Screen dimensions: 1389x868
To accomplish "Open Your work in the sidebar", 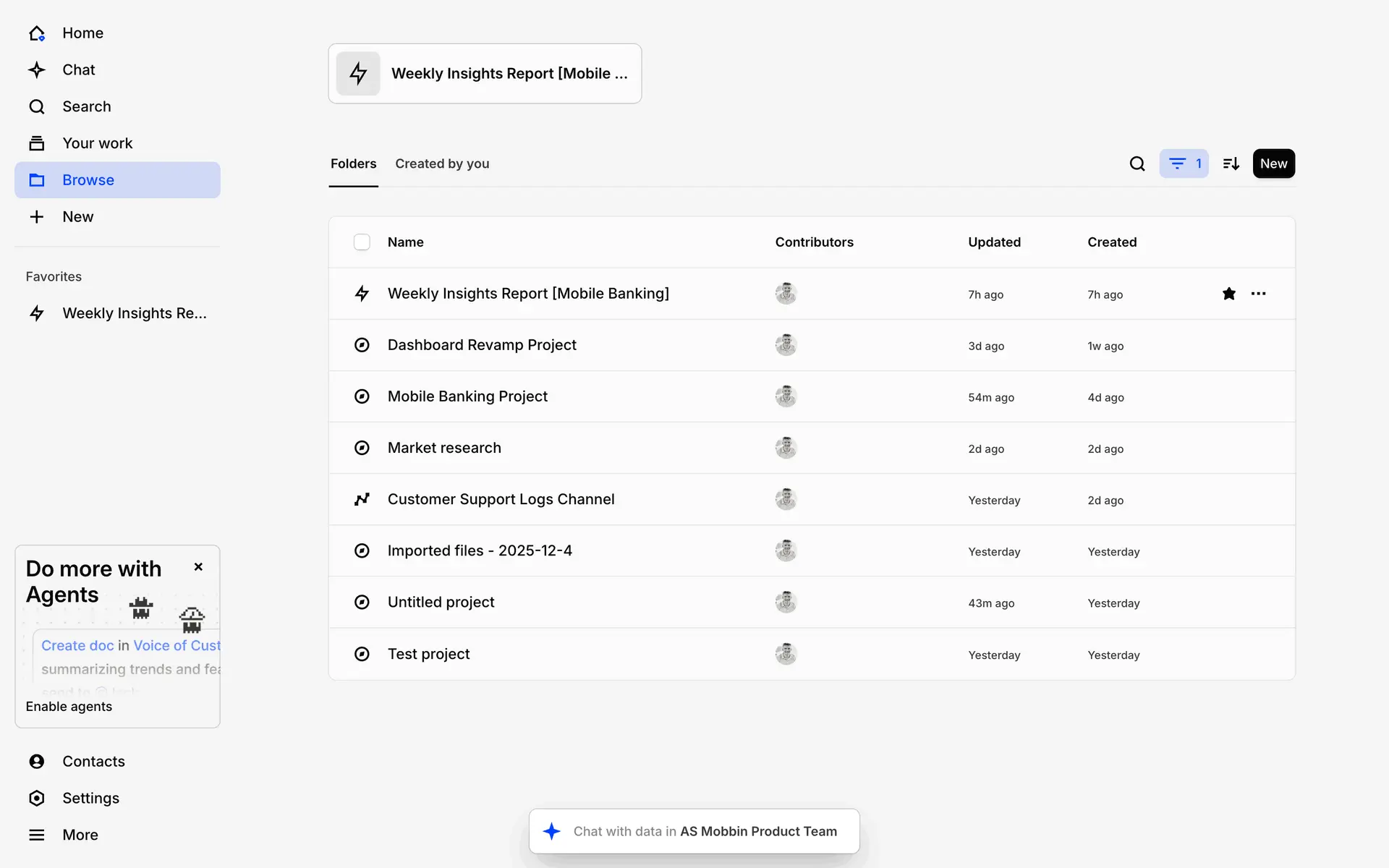I will click(x=97, y=143).
